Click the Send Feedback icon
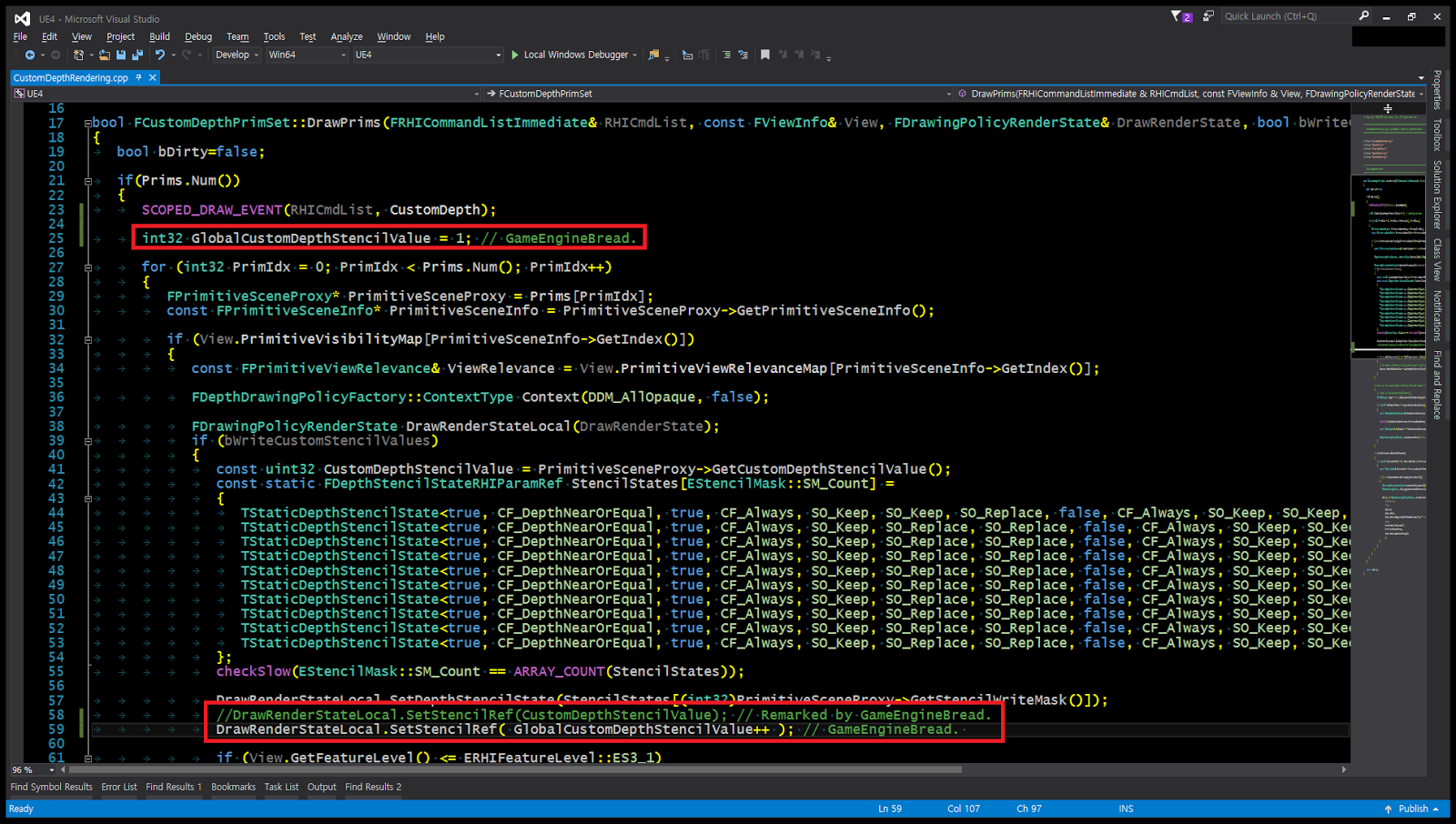 pyautogui.click(x=1208, y=15)
